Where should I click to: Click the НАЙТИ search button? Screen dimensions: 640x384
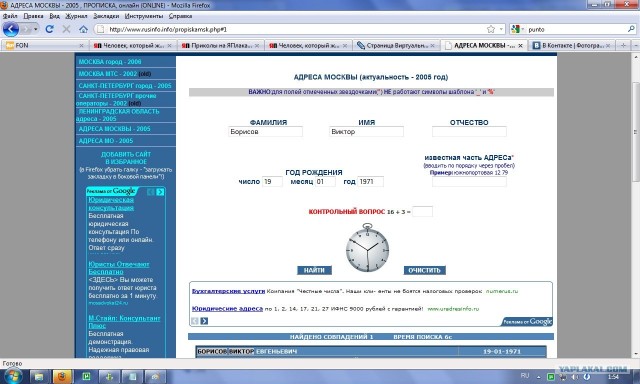[x=314, y=270]
